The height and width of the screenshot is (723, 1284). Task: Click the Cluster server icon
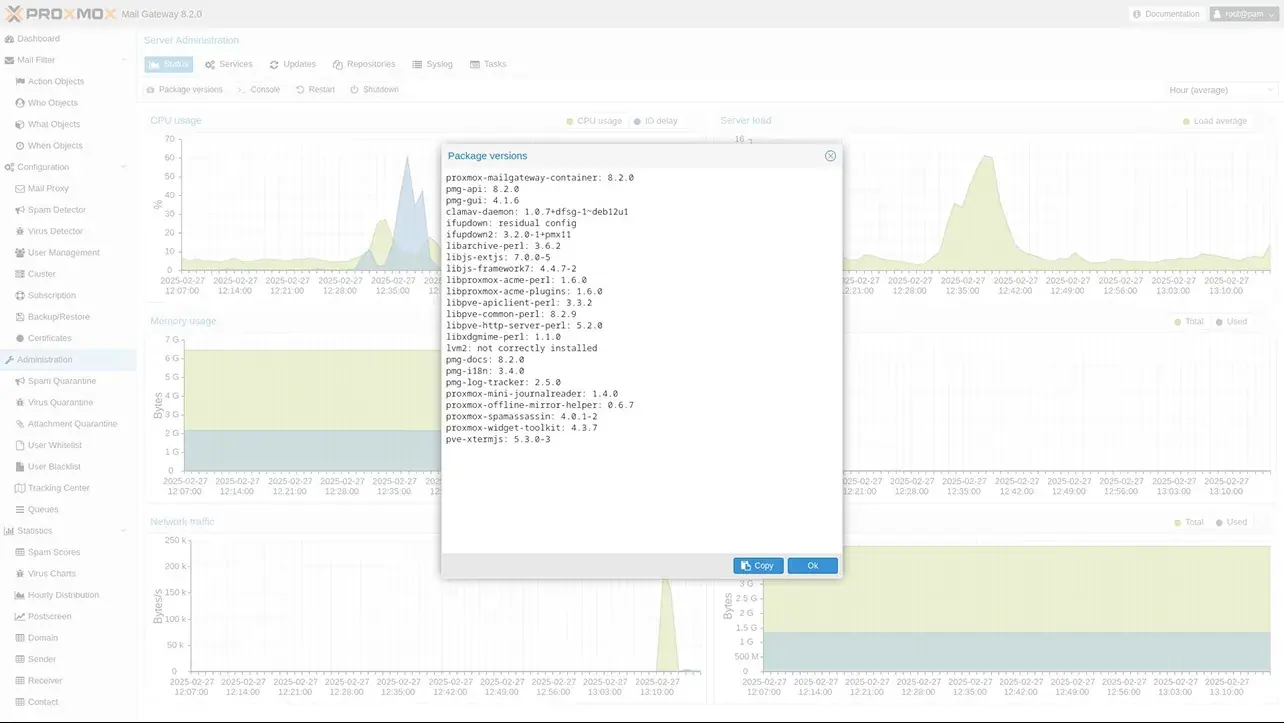[20, 274]
